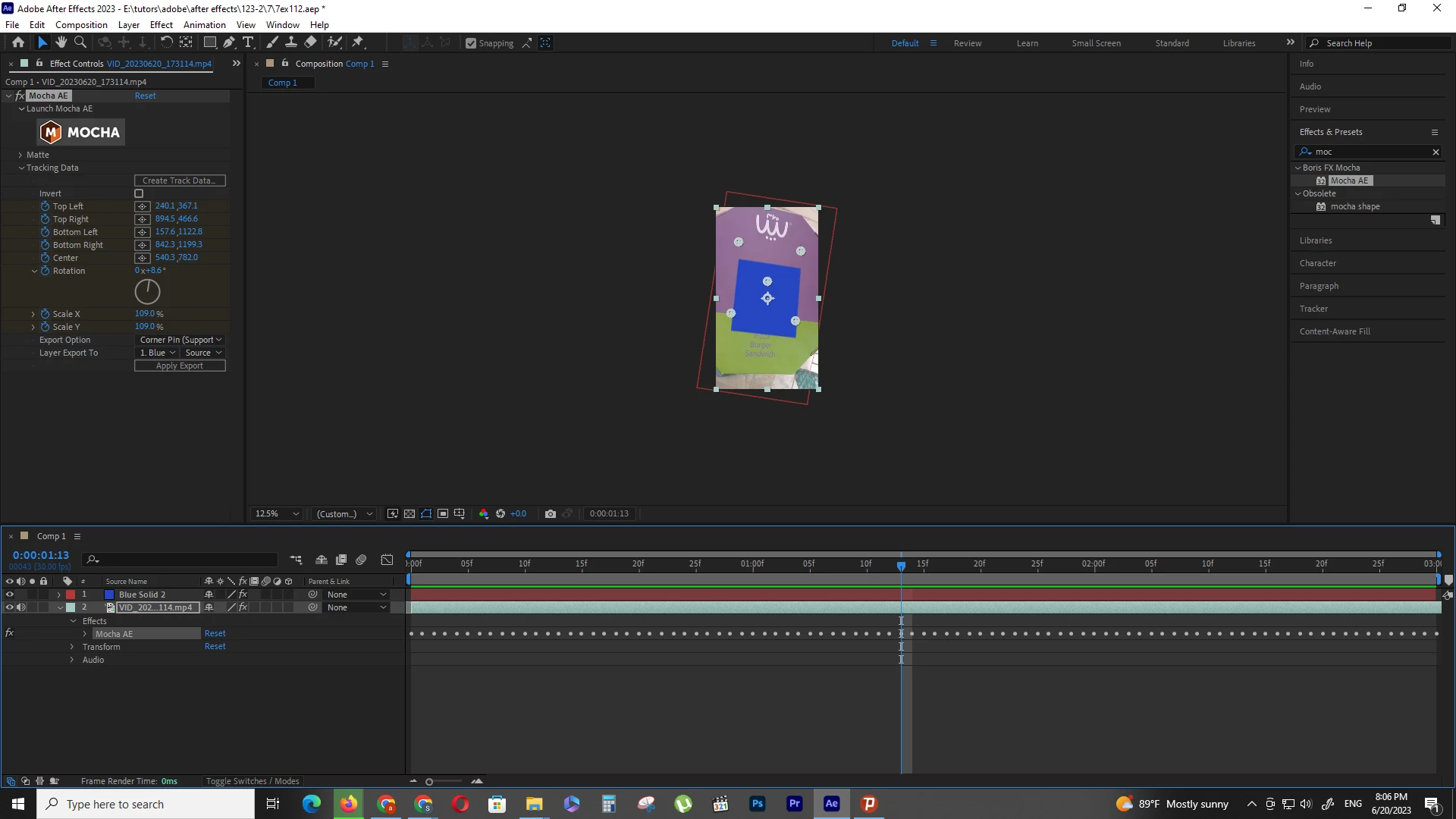Screen dimensions: 1456x819
Task: Click the Effects search field
Action: point(1370,152)
